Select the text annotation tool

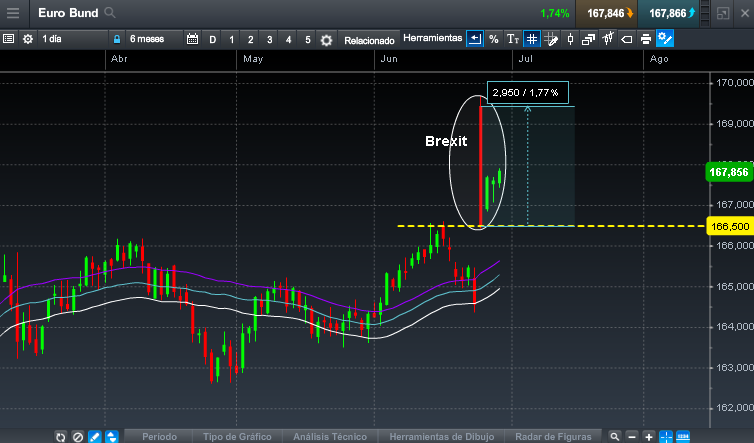(x=513, y=39)
